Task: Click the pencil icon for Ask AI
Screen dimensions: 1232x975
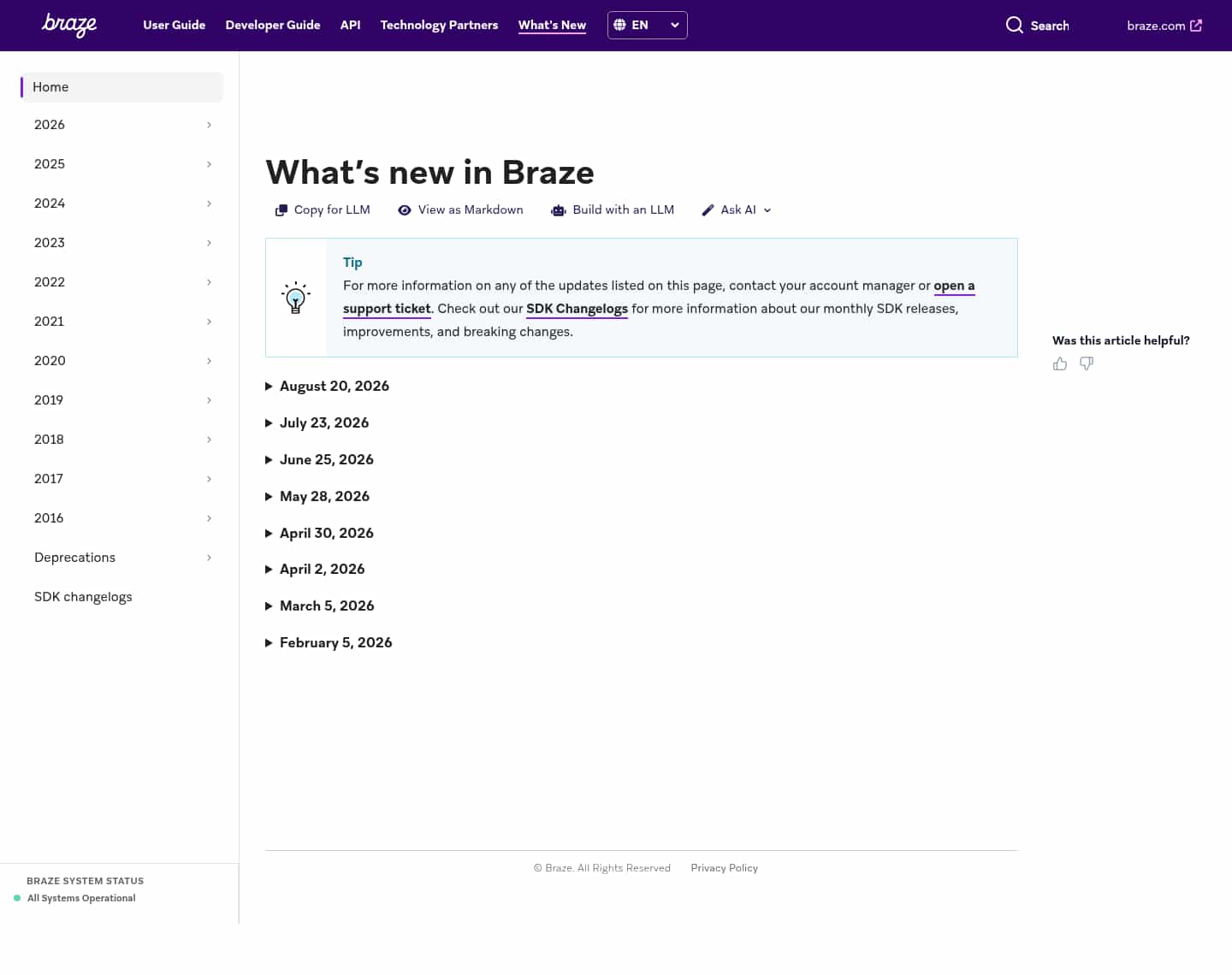Action: (x=708, y=210)
